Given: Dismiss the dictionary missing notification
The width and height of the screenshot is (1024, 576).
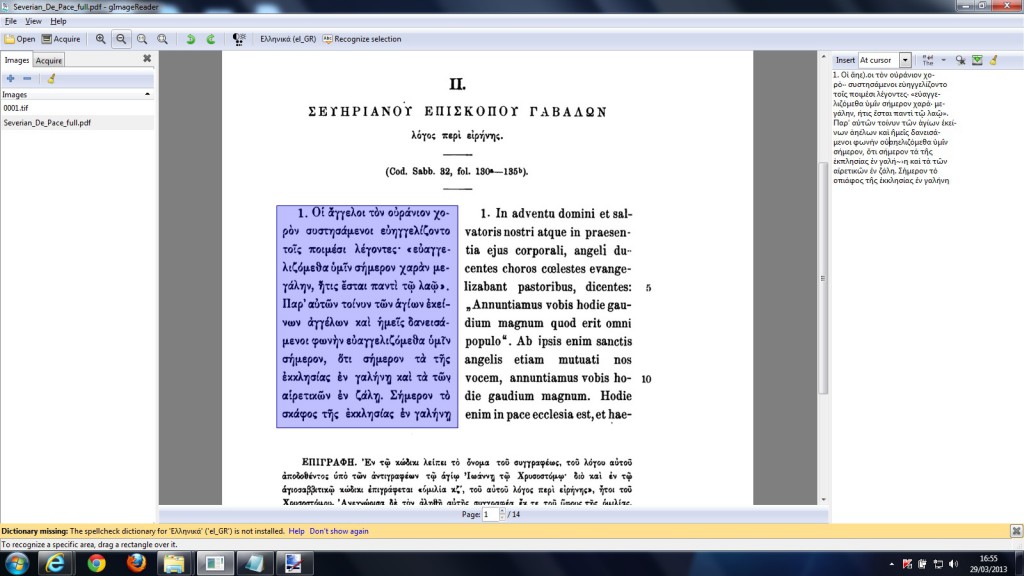Looking at the screenshot, I should (x=1016, y=531).
